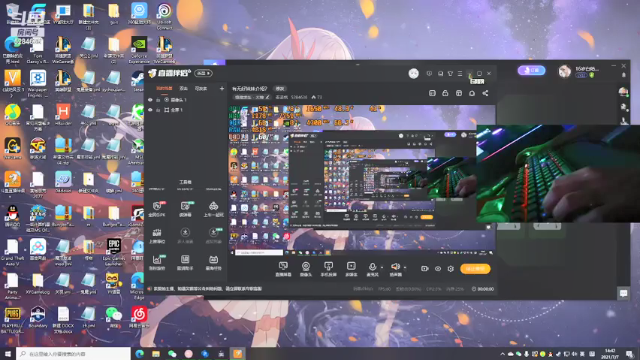
Task: Click the orange start streaming button
Action: [x=475, y=269]
